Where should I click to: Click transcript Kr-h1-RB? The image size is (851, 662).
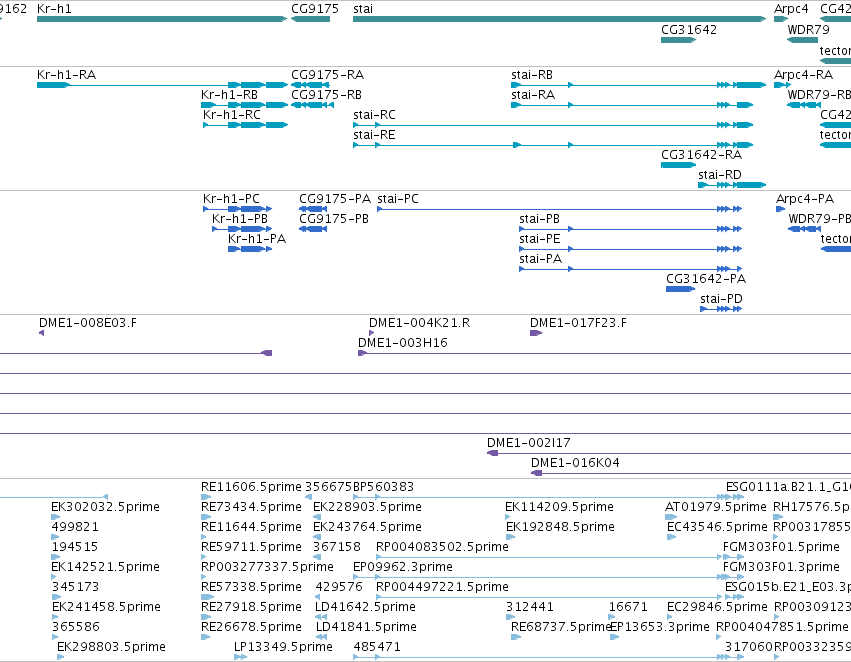coord(244,105)
